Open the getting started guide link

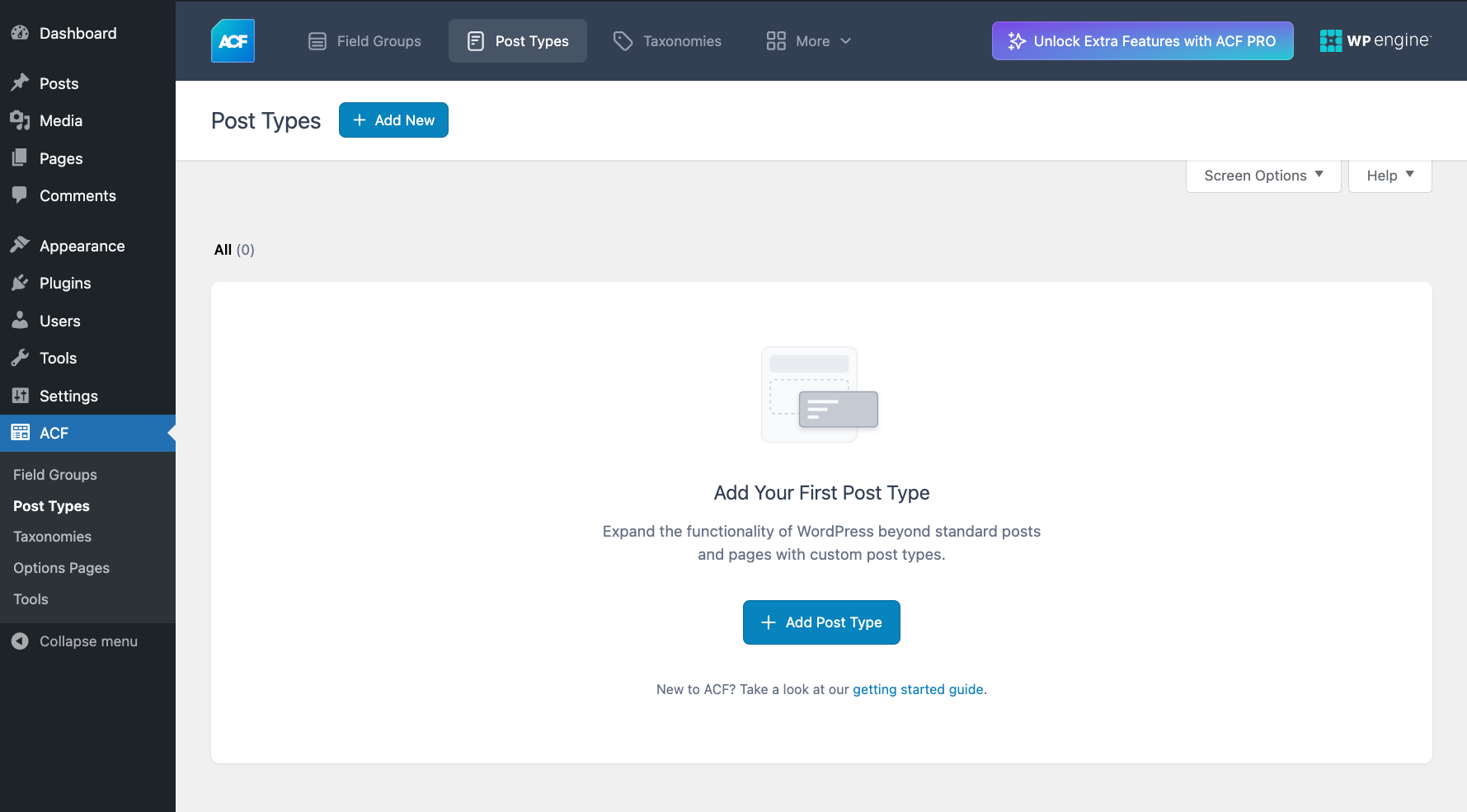click(918, 689)
